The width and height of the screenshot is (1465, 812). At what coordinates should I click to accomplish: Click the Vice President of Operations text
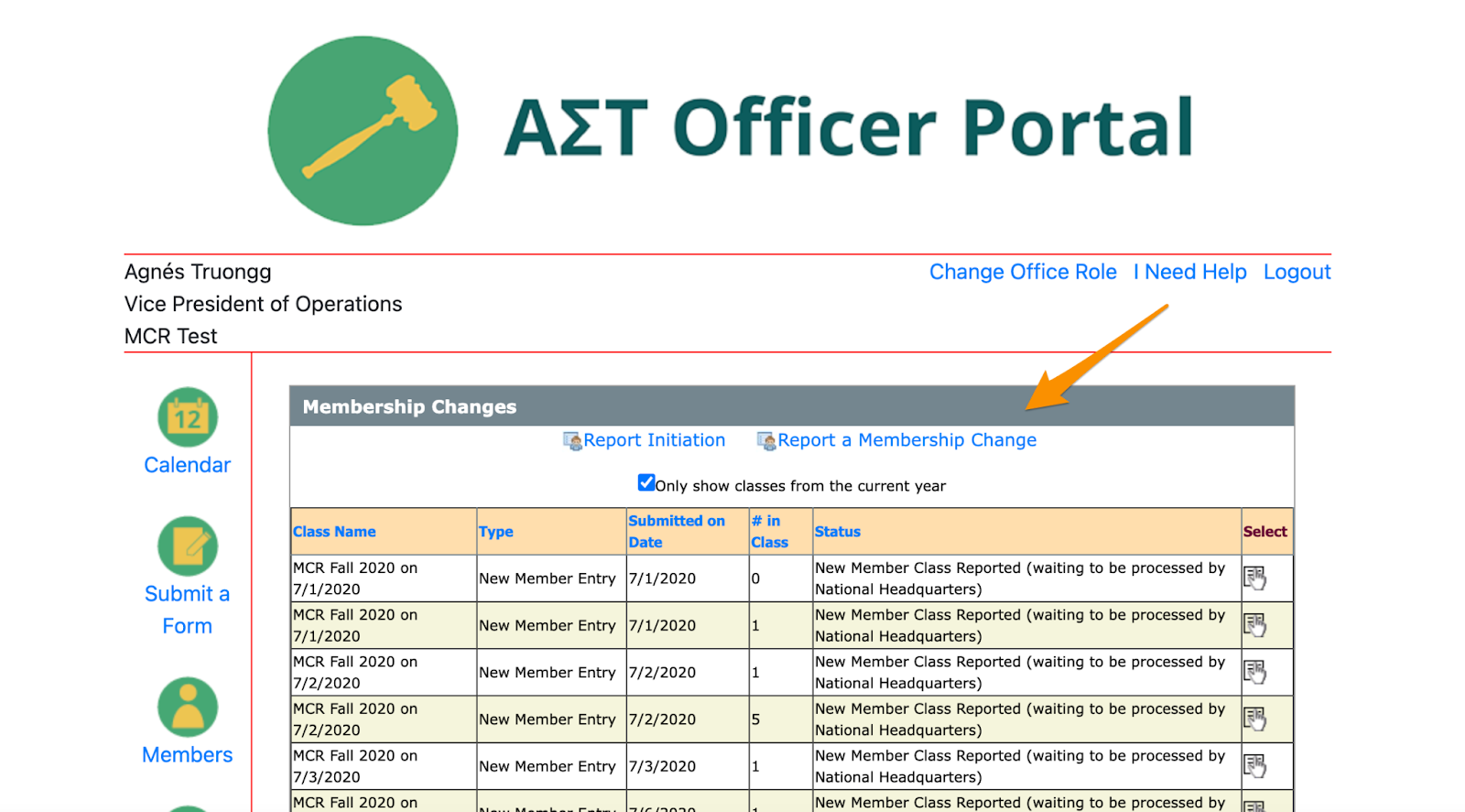pyautogui.click(x=264, y=304)
